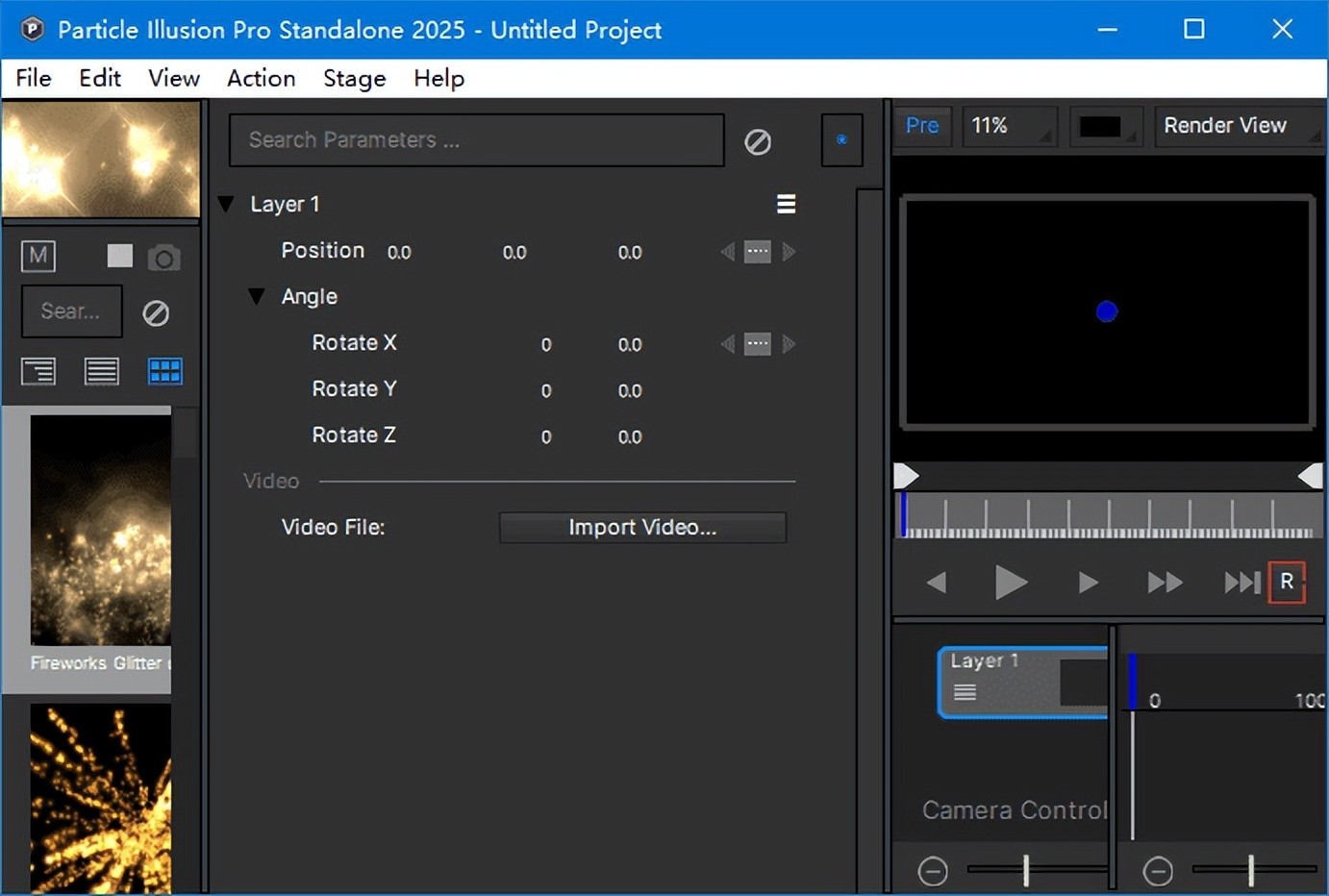Open the Render View dropdown
The height and width of the screenshot is (896, 1329).
[1237, 126]
